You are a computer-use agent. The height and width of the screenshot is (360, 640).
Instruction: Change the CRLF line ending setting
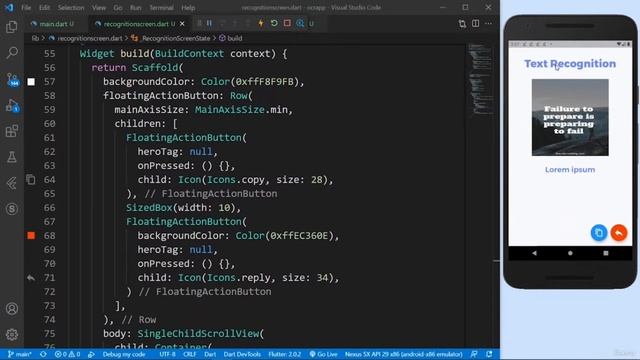189,354
